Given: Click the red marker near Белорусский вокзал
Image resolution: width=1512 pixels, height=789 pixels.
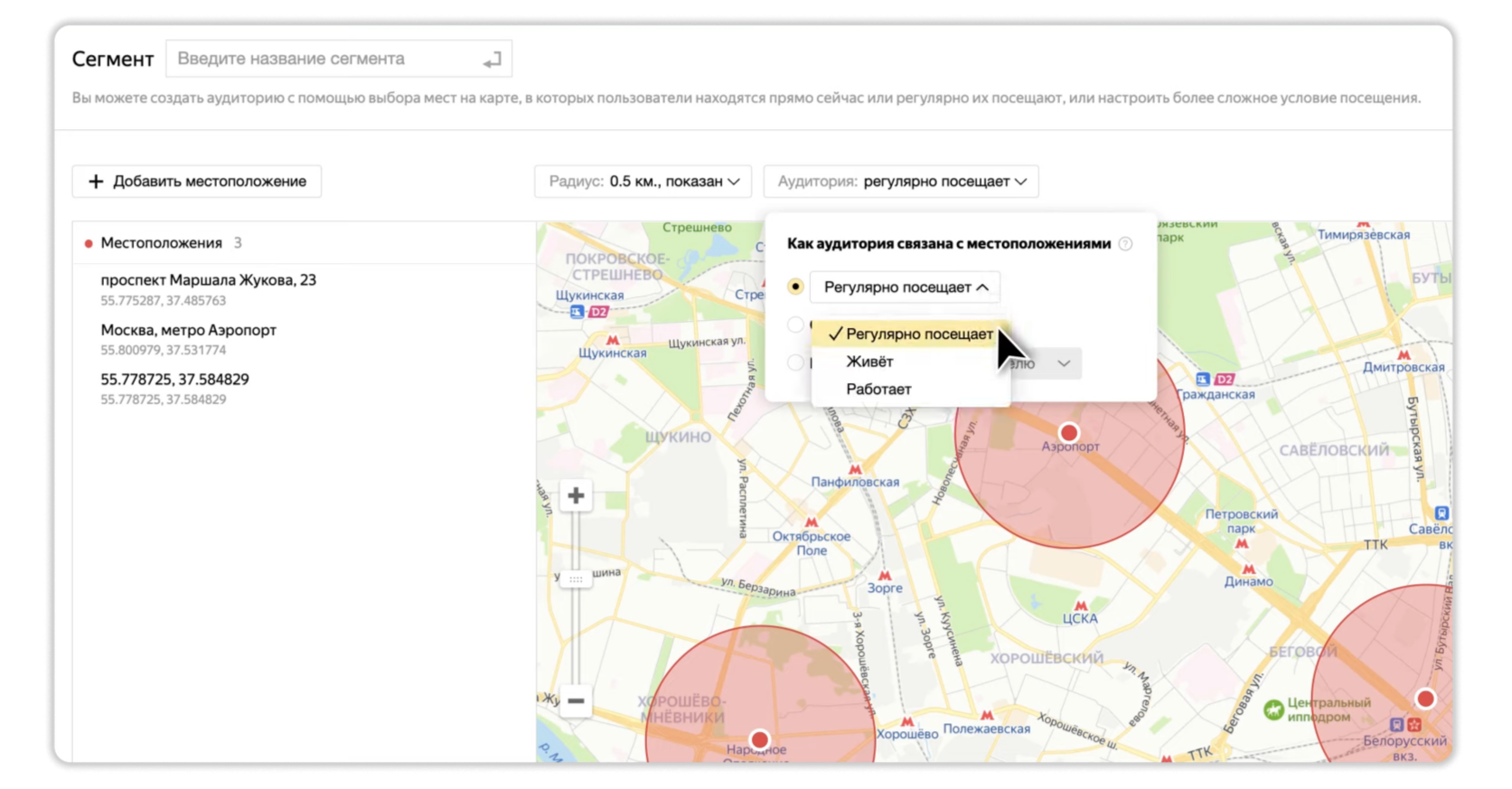Looking at the screenshot, I should pyautogui.click(x=1425, y=699).
